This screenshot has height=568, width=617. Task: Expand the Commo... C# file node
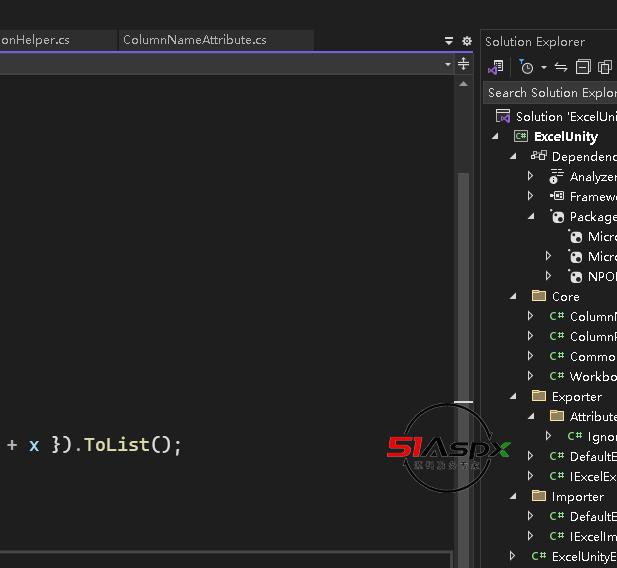pos(530,356)
